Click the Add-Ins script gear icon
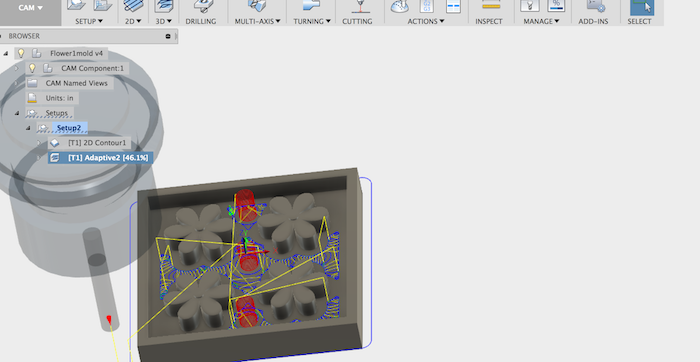The height and width of the screenshot is (362, 700). 596,5
